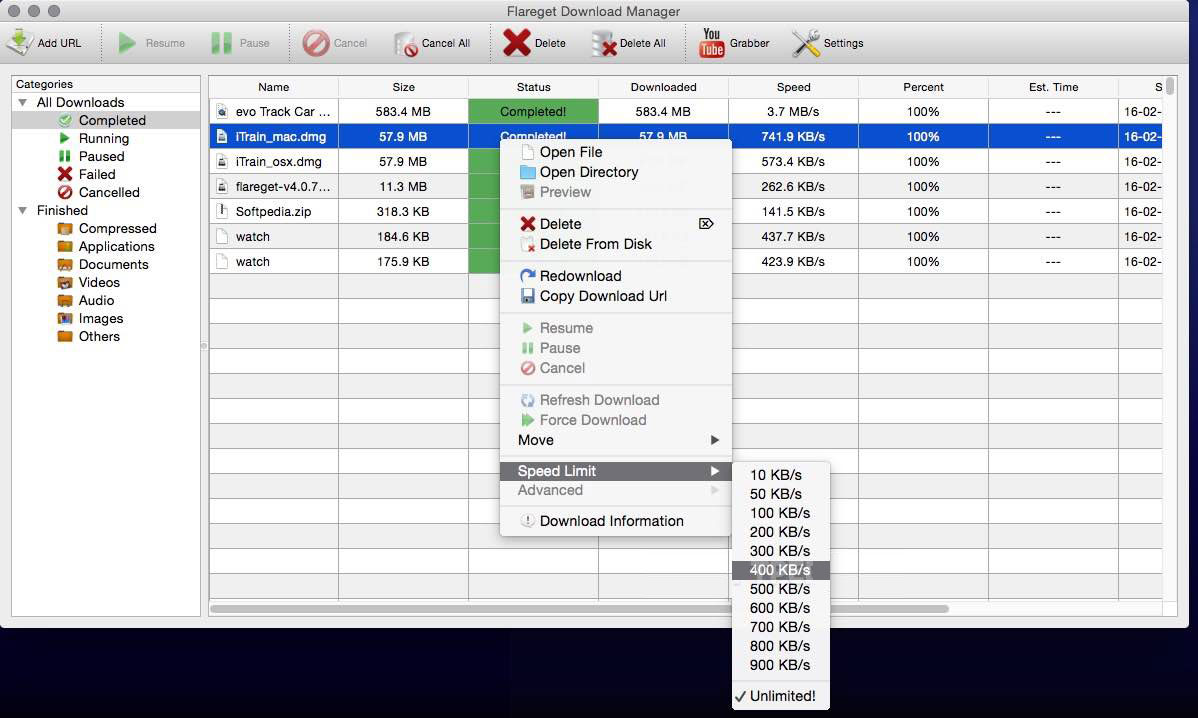This screenshot has height=718, width=1198.
Task: Set speed limit to 800 KB/s
Action: pos(781,646)
